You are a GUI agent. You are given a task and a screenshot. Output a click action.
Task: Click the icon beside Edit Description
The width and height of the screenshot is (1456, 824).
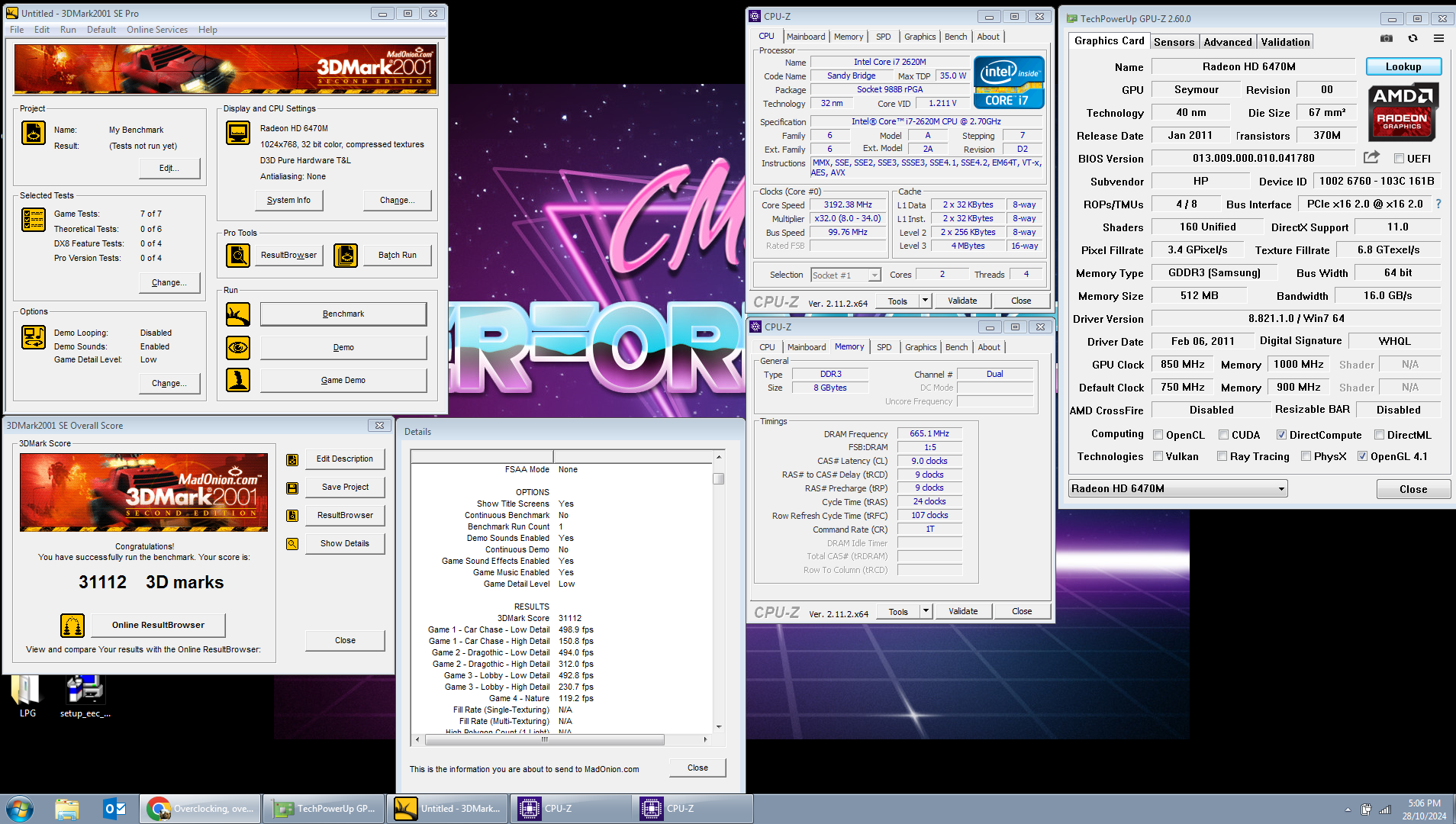(292, 460)
